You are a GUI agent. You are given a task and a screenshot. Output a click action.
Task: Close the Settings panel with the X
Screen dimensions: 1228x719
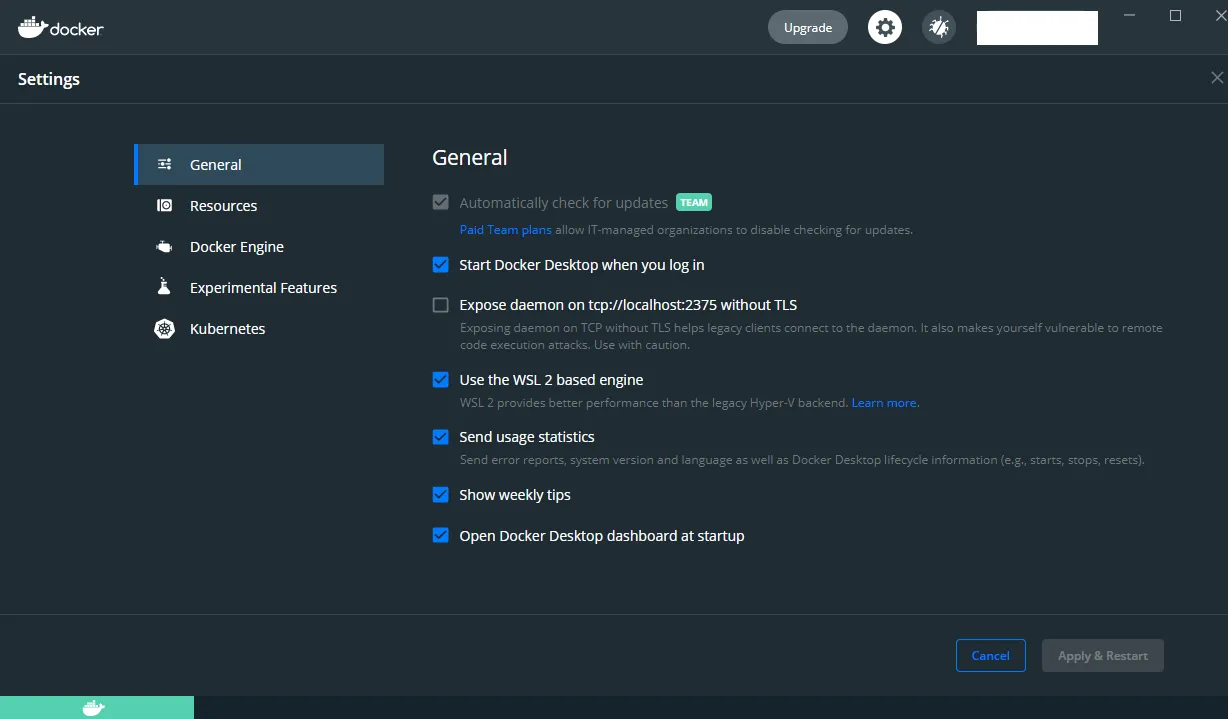1217,78
